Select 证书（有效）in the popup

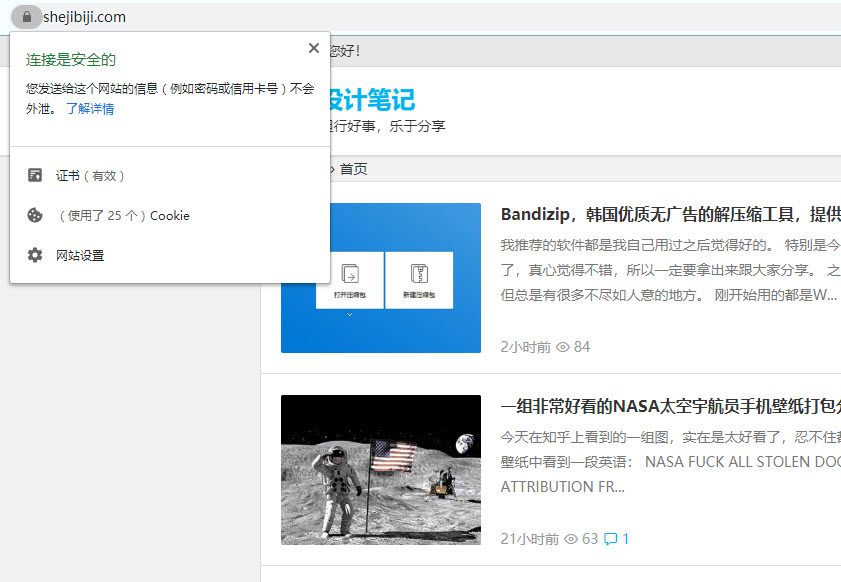(88, 175)
